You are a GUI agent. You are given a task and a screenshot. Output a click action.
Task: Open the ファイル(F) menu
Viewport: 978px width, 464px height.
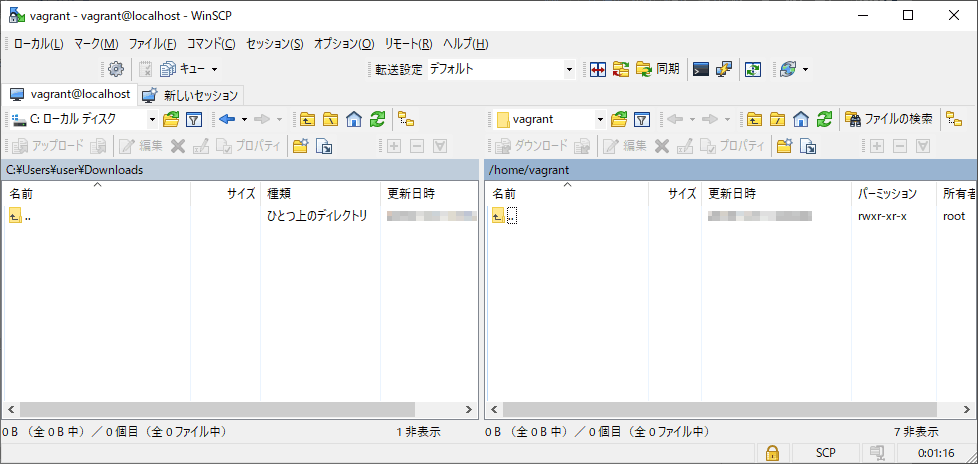click(152, 44)
